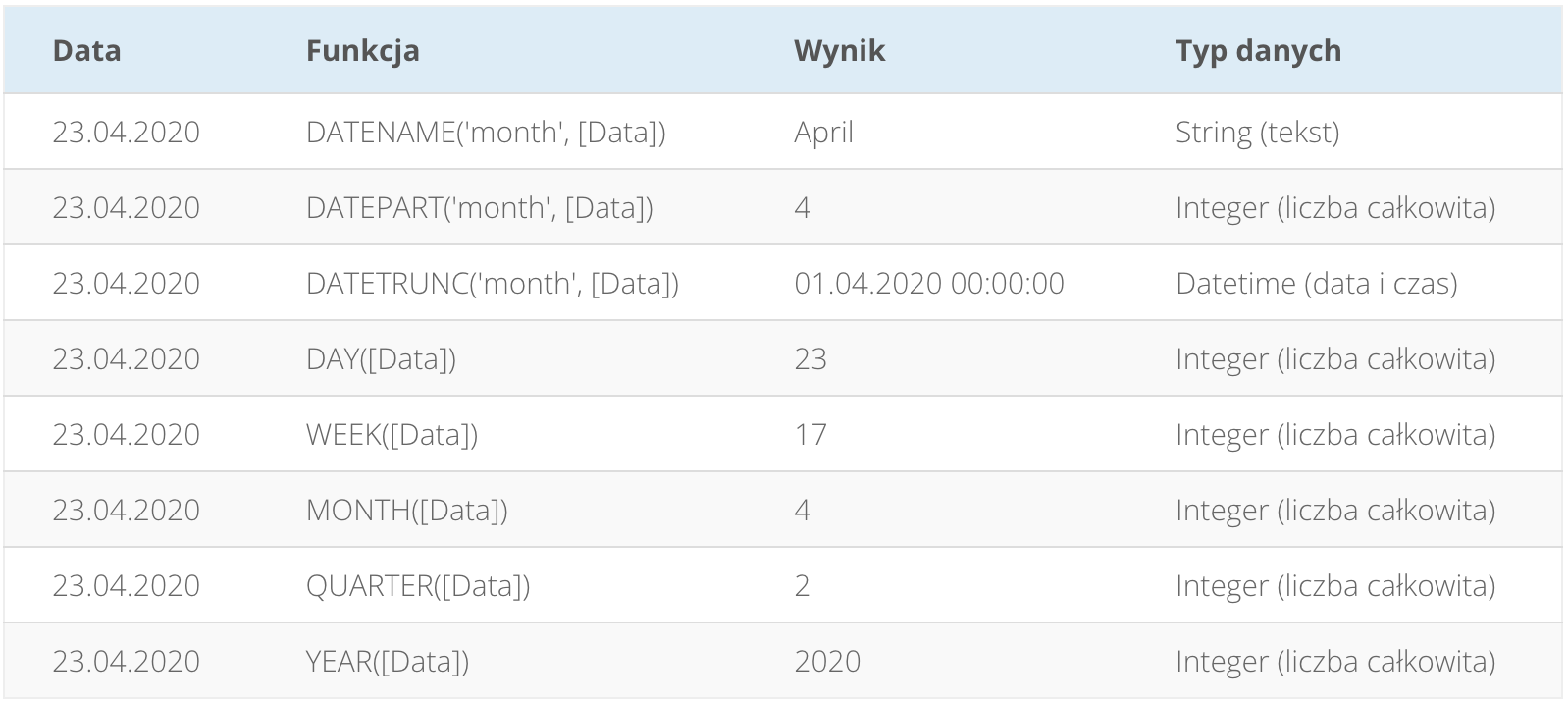Select the DATEPART('month', [Data]) function cell

[479, 208]
